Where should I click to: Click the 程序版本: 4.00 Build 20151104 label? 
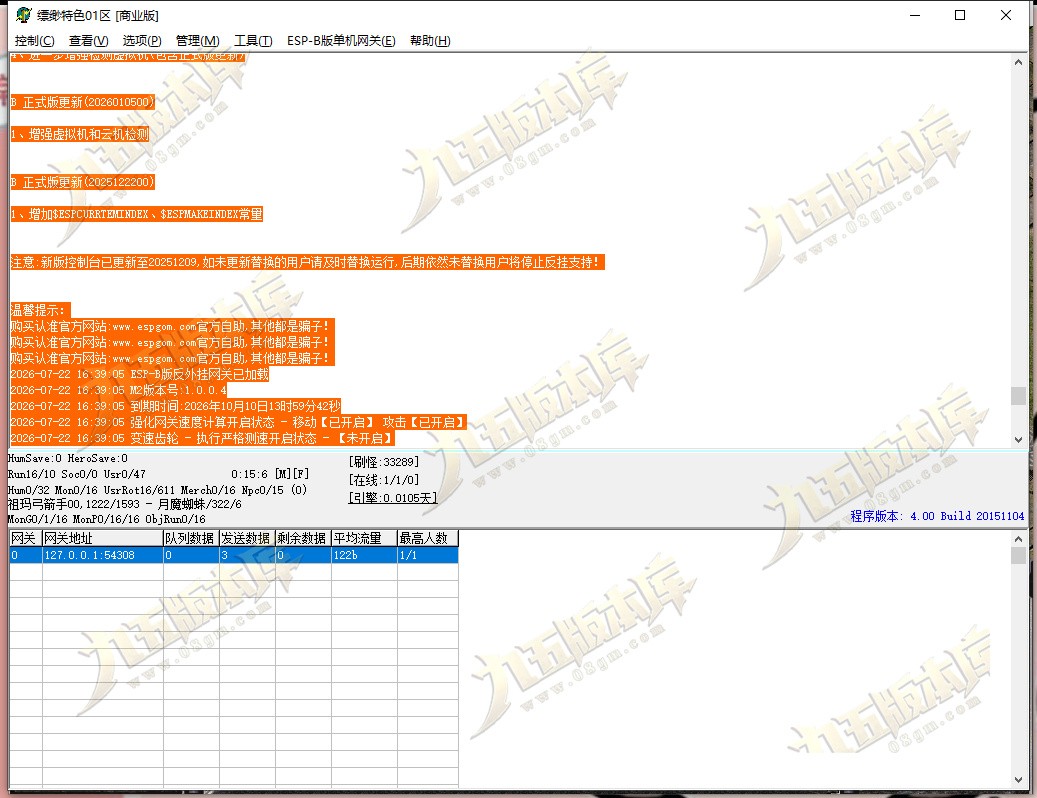[937, 516]
